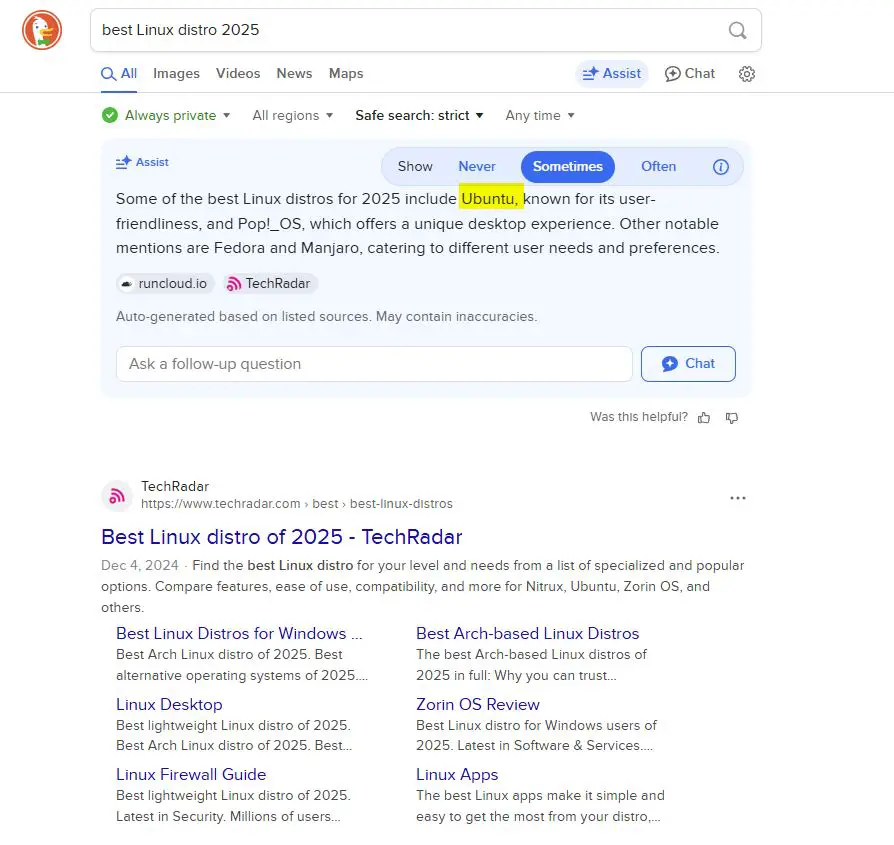Viewport: 894px width, 845px height.
Task: Open 'Best Linux distro of 2025 - TechRadar' result
Action: [x=282, y=537]
